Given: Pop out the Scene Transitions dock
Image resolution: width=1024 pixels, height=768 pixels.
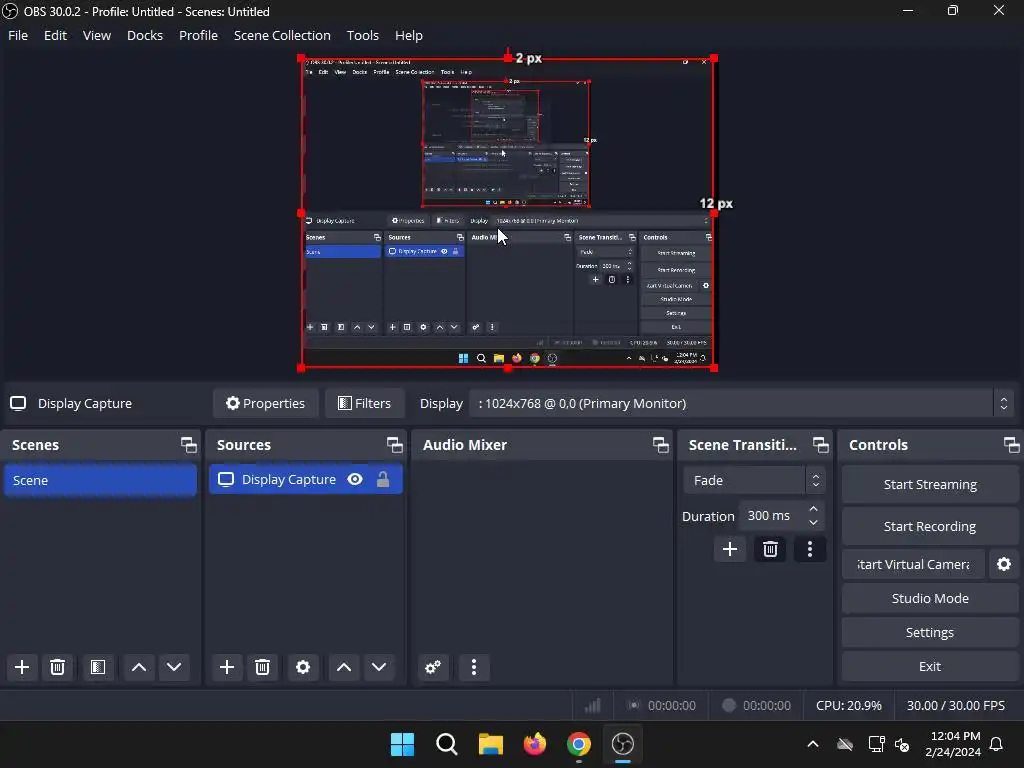Looking at the screenshot, I should (821, 445).
